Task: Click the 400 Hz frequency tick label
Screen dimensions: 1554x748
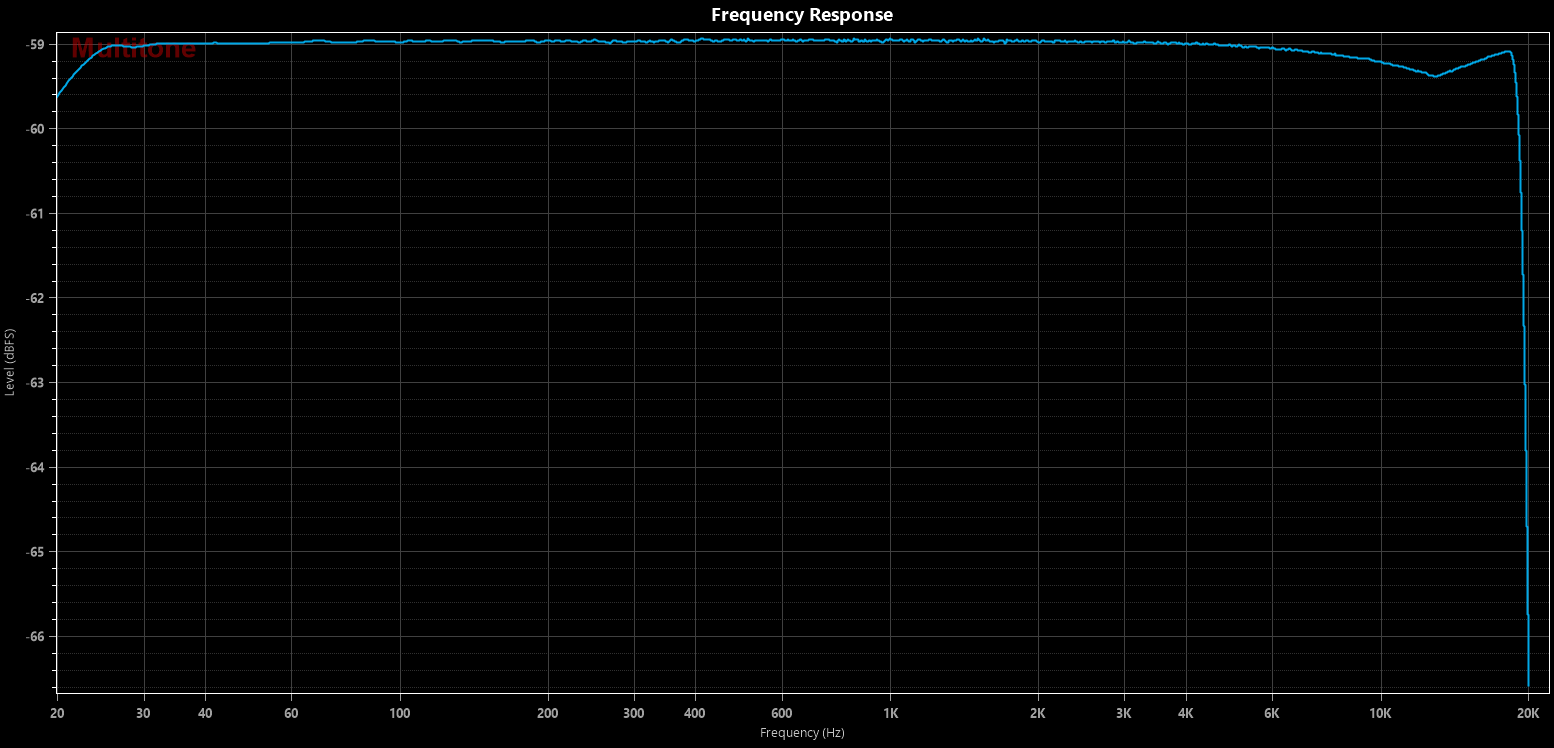Action: coord(695,713)
